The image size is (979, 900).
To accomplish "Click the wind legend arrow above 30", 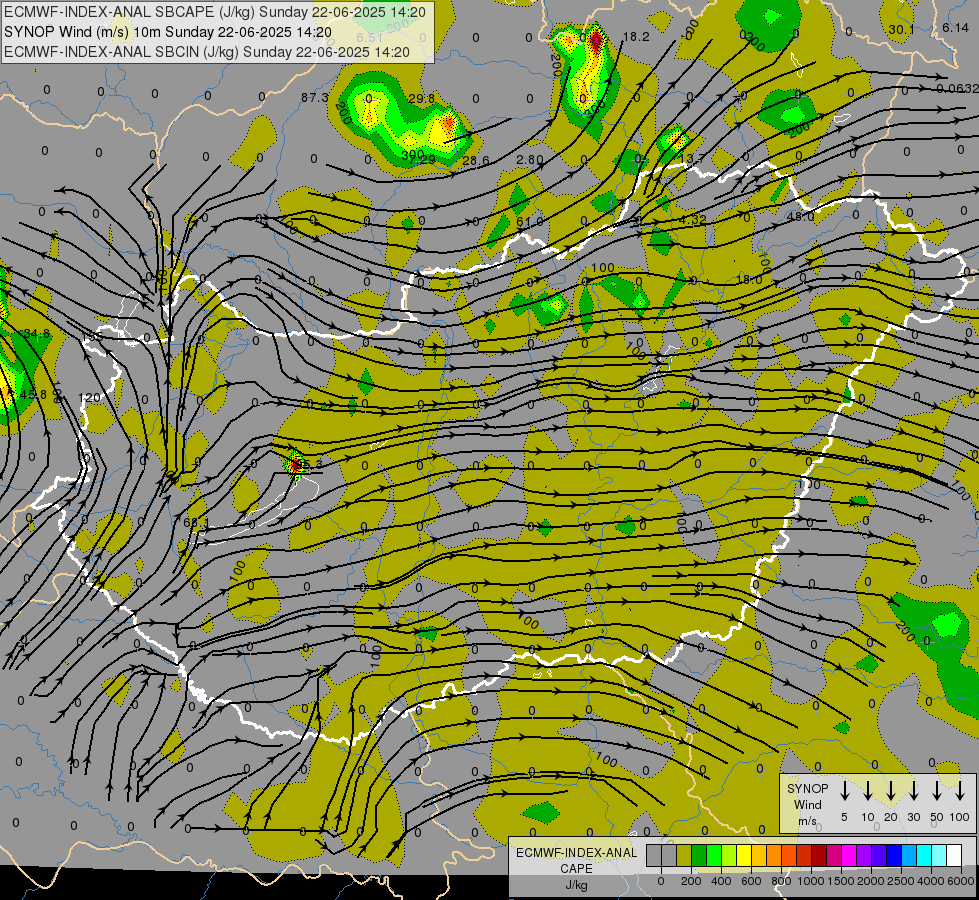I will pos(913,790).
